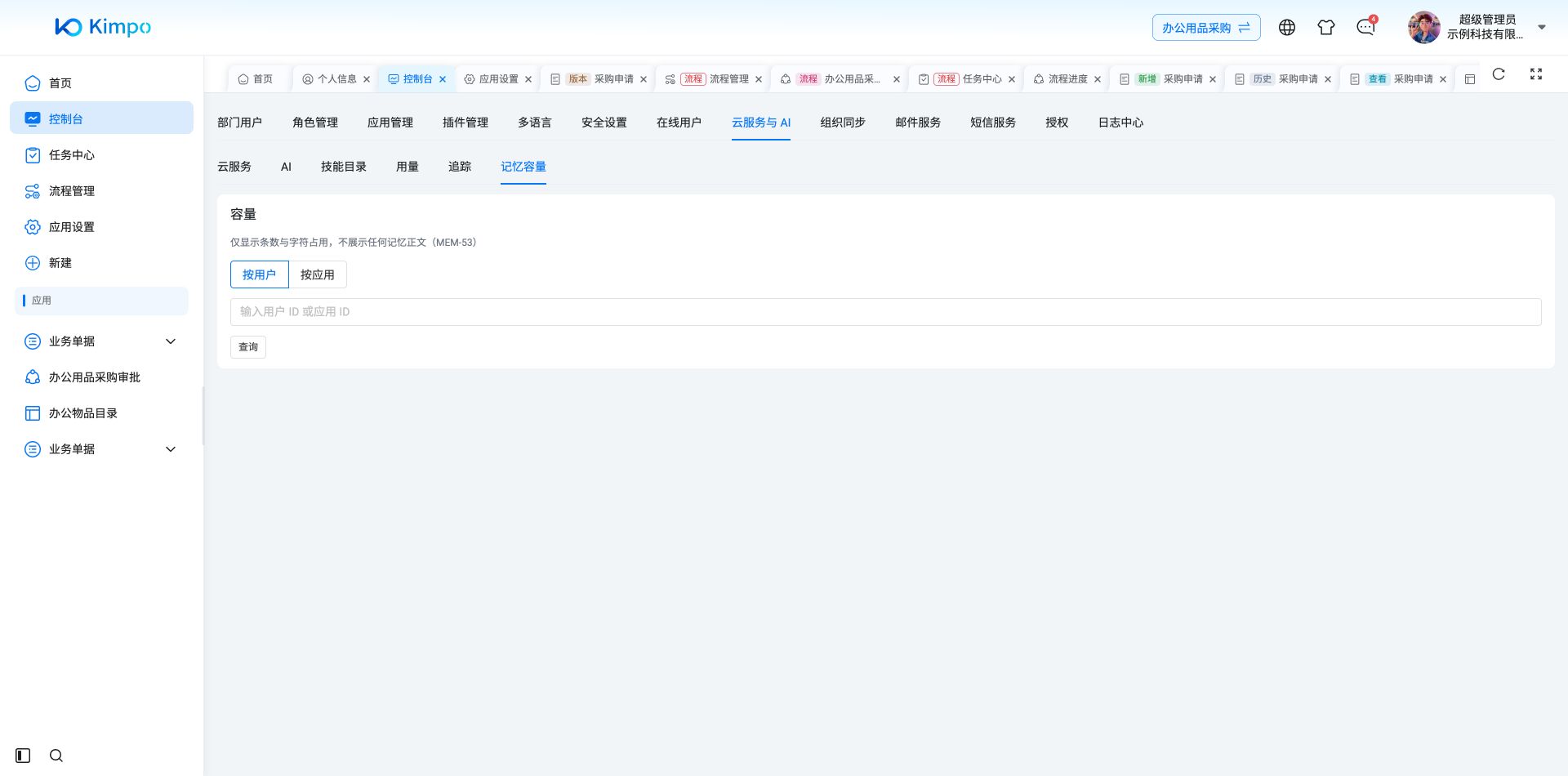Toggle the fullscreen icon
The image size is (1568, 776).
coord(1536,74)
